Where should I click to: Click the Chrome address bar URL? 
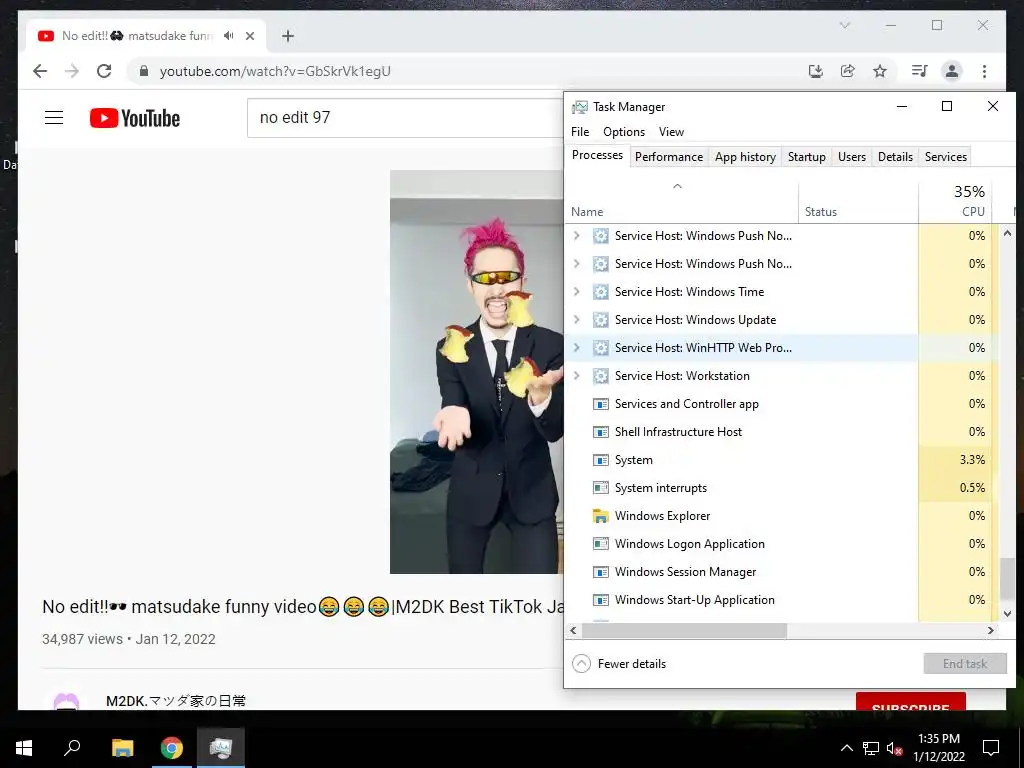pyautogui.click(x=275, y=71)
